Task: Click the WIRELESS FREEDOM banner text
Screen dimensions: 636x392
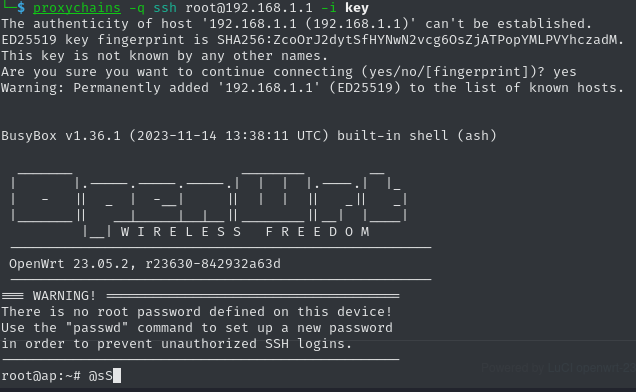Action: pyautogui.click(x=245, y=232)
